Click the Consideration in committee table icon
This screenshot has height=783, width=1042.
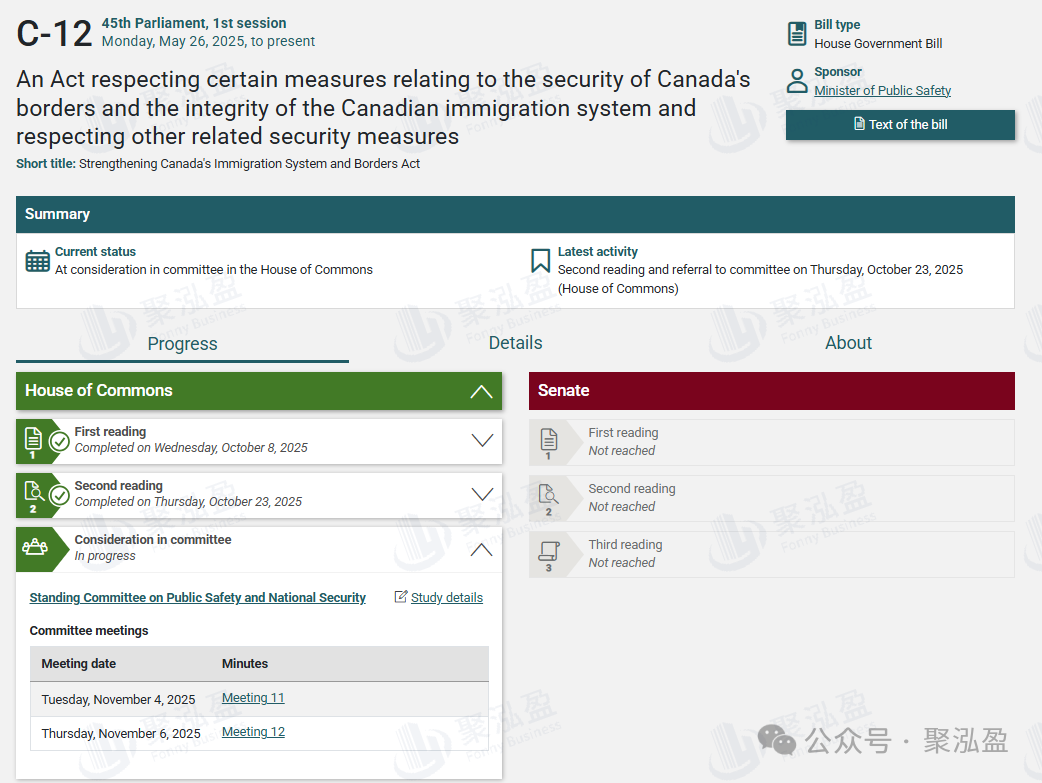click(x=35, y=547)
